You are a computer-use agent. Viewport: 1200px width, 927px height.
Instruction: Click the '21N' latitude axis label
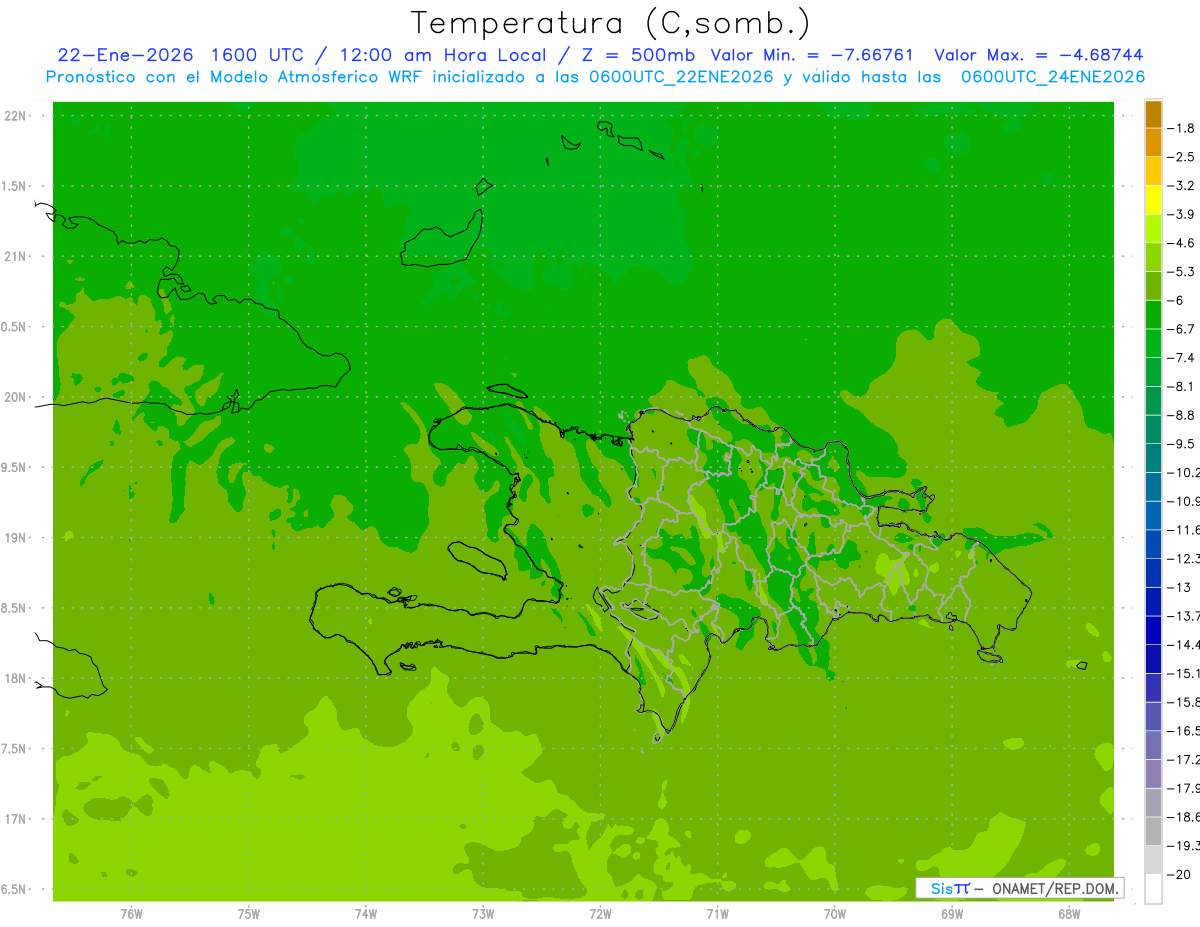pyautogui.click(x=17, y=257)
